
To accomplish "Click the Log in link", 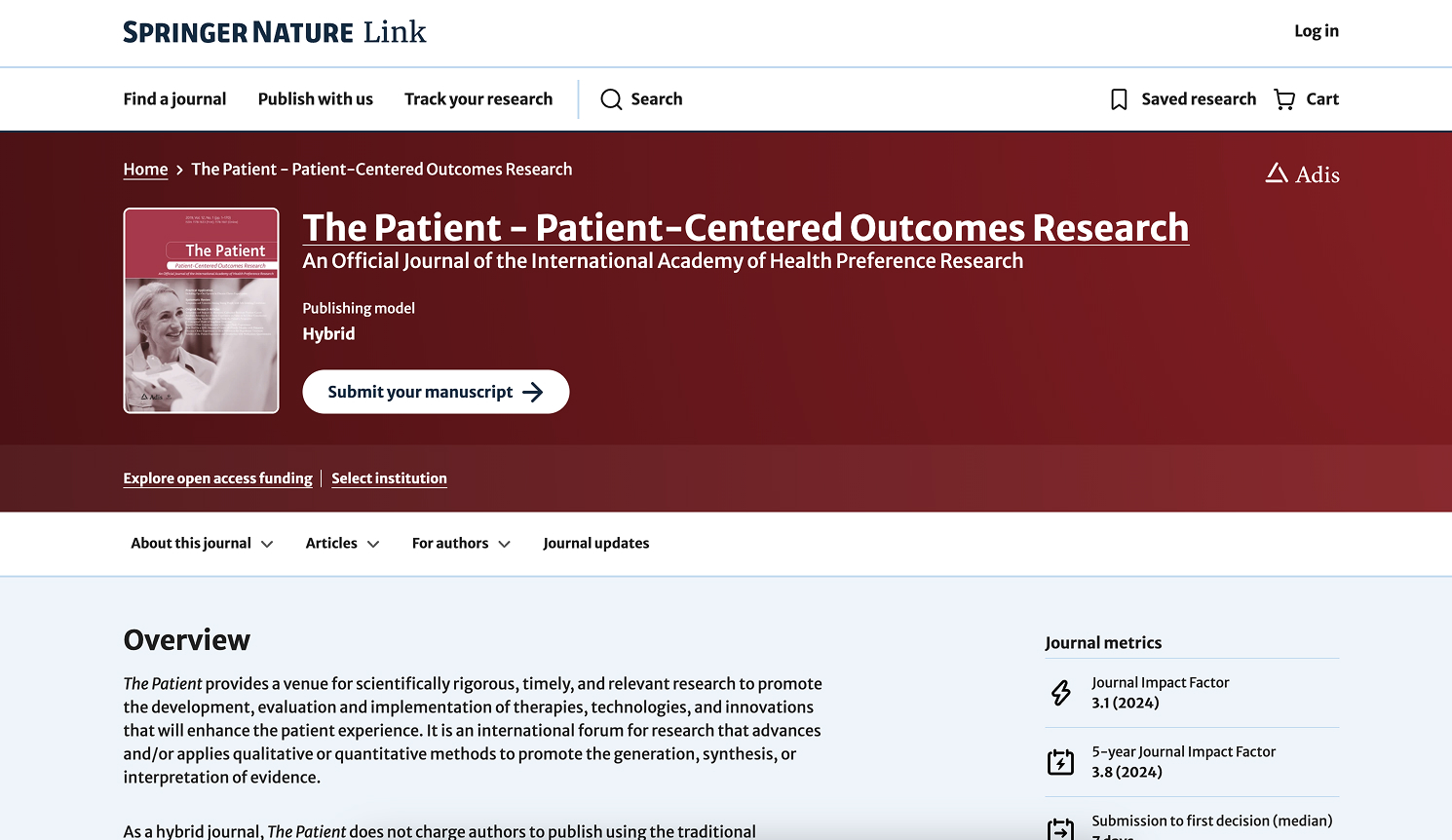I will click(x=1316, y=31).
